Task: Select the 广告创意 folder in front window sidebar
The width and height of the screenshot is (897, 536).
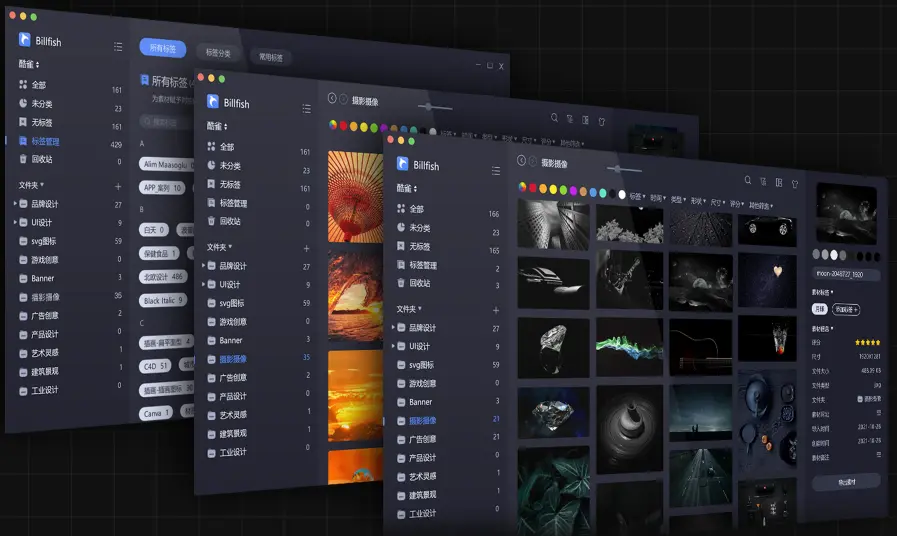Action: [423, 438]
